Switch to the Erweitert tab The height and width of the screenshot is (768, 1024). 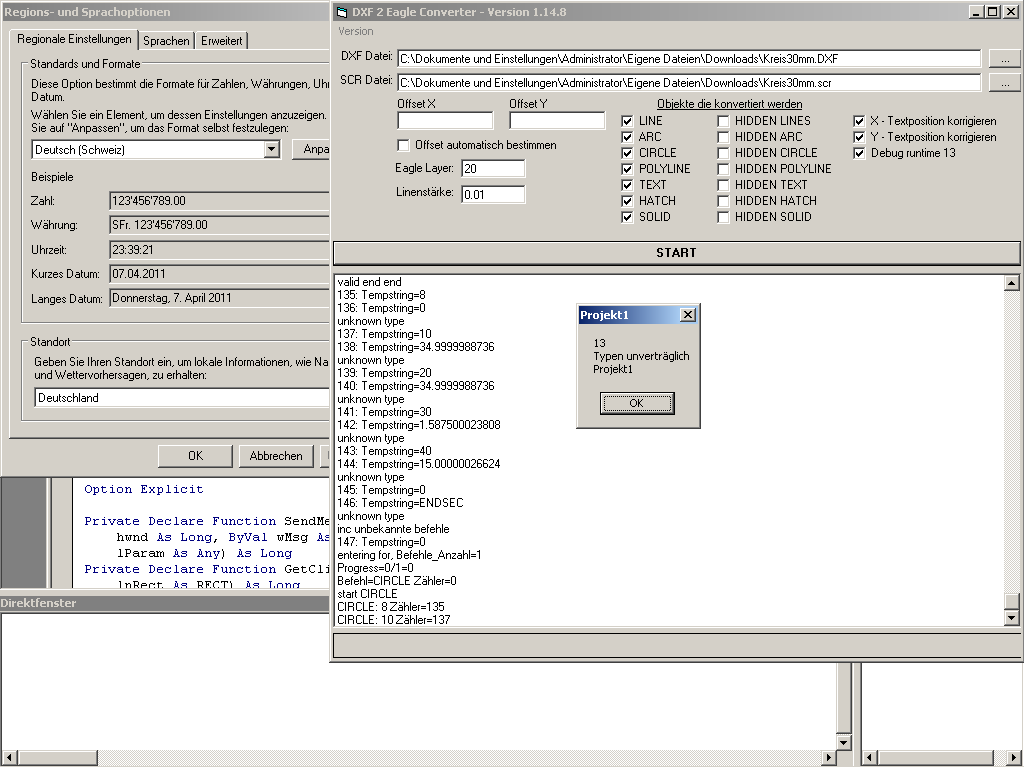click(221, 40)
